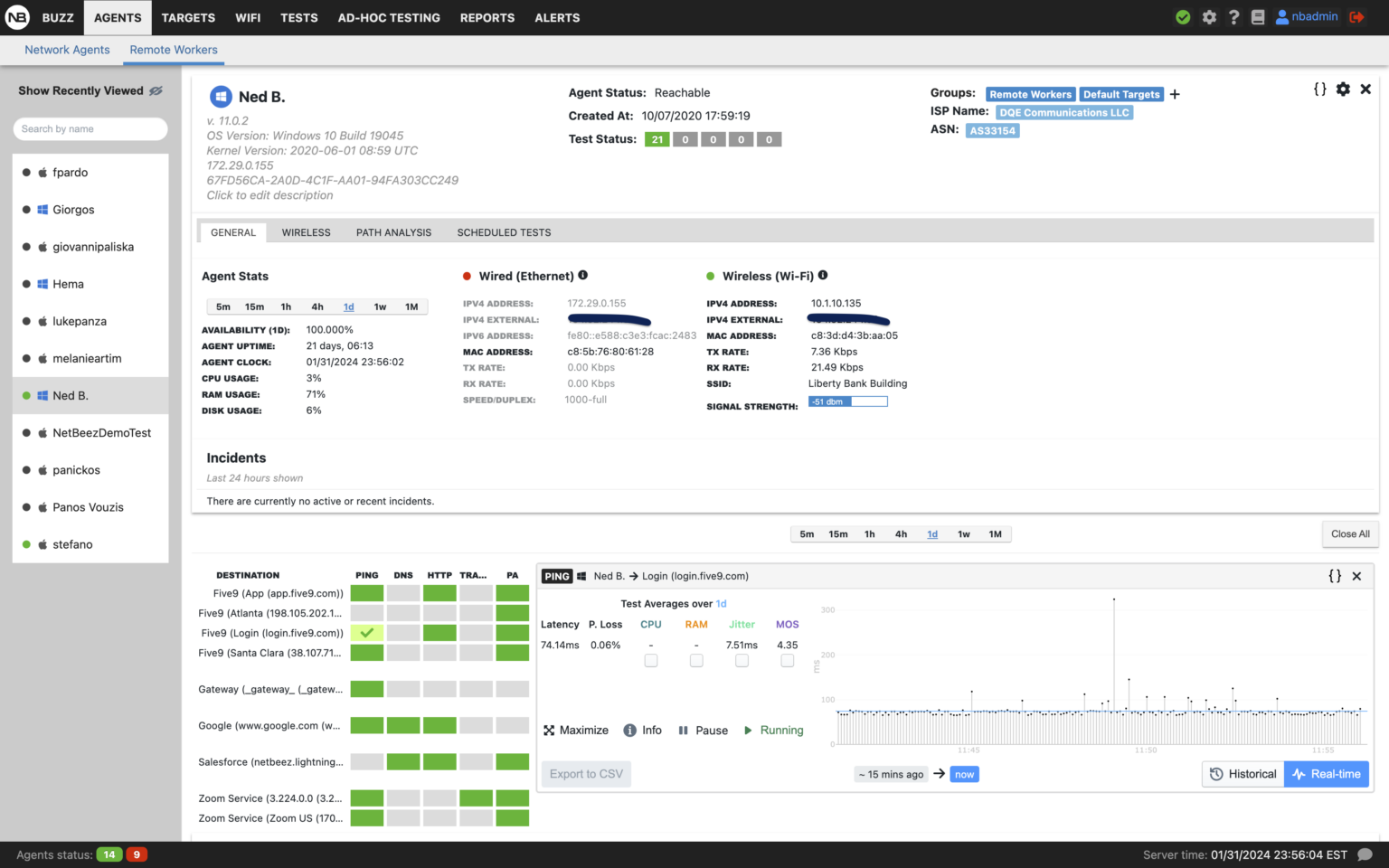The width and height of the screenshot is (1389, 868).
Task: Enable the Jitter checkbox under Test Averages
Action: (742, 660)
